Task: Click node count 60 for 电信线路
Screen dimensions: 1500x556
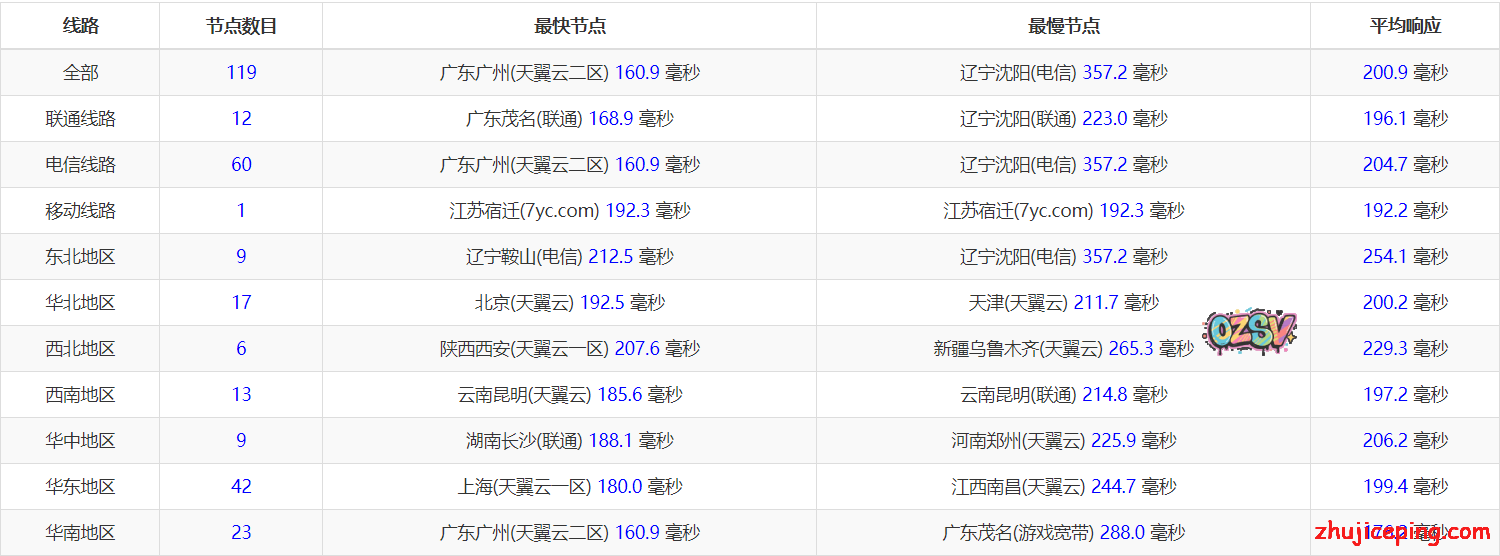Action: [241, 164]
